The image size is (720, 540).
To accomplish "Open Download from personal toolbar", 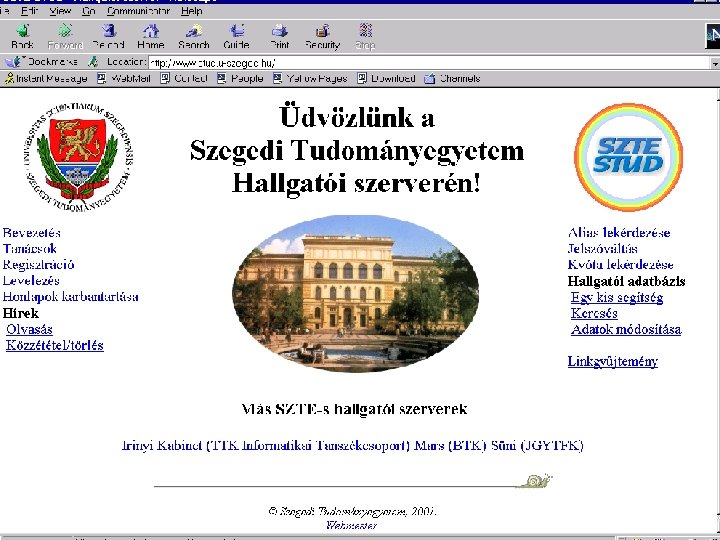I will 386,79.
